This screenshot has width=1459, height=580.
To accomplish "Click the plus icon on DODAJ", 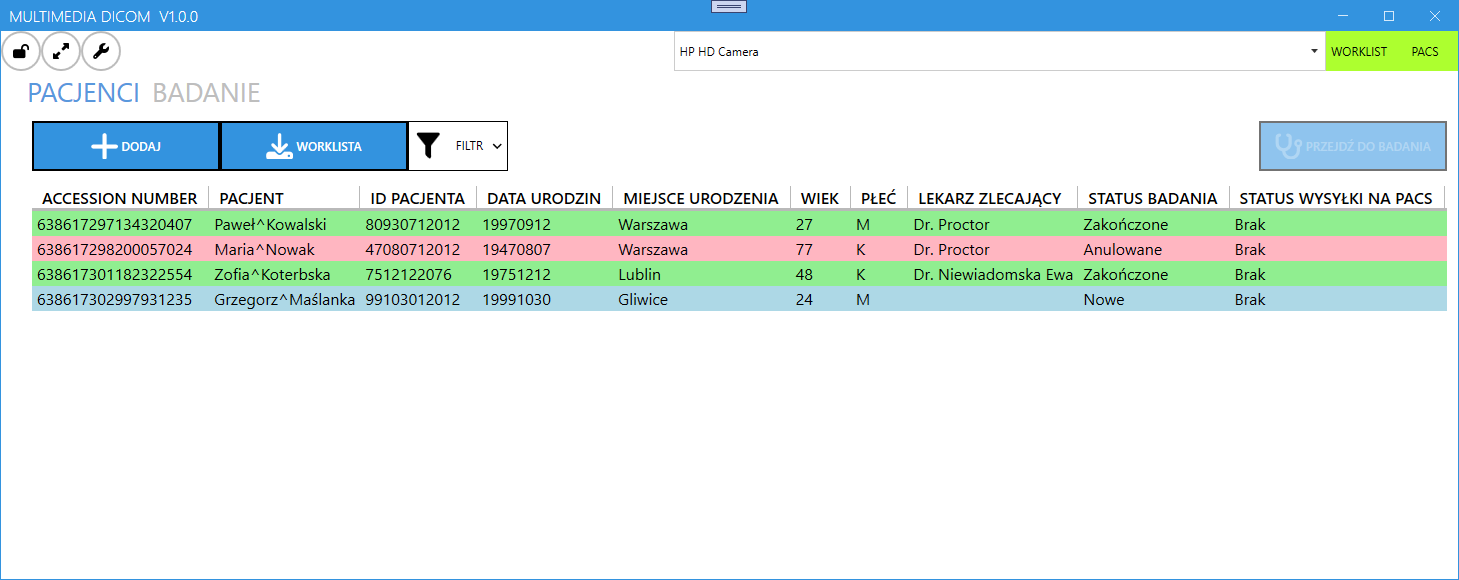I will click(x=104, y=147).
